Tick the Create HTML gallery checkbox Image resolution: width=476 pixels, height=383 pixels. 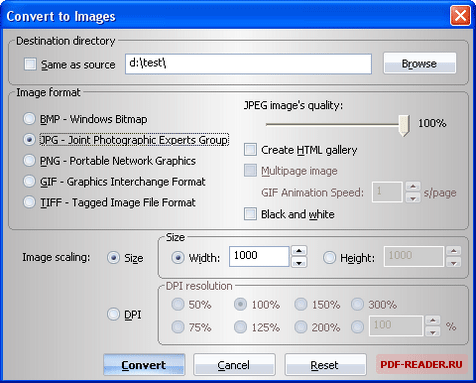point(250,150)
